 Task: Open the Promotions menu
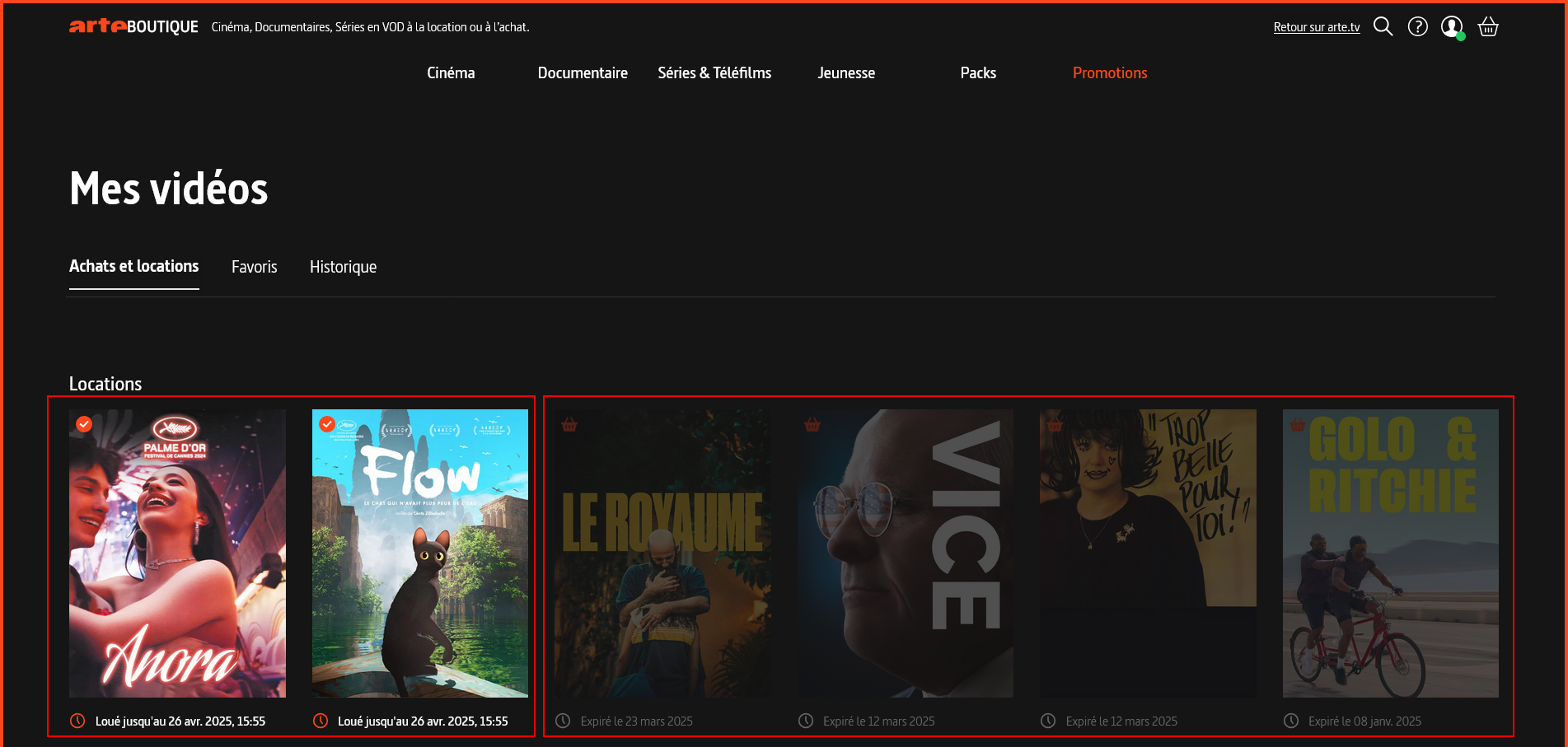1110,72
